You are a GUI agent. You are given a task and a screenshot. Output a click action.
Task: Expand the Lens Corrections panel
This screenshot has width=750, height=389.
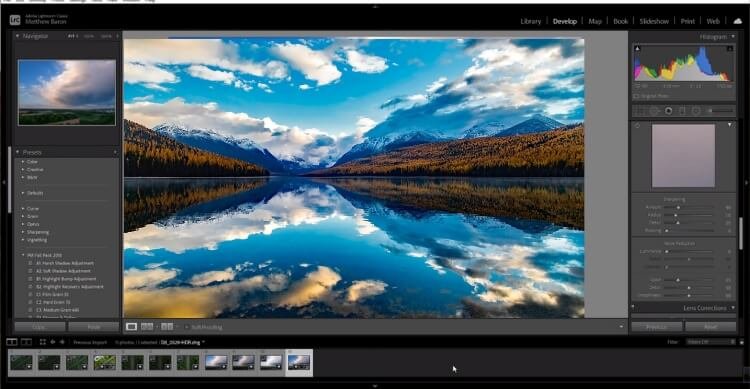[733, 308]
